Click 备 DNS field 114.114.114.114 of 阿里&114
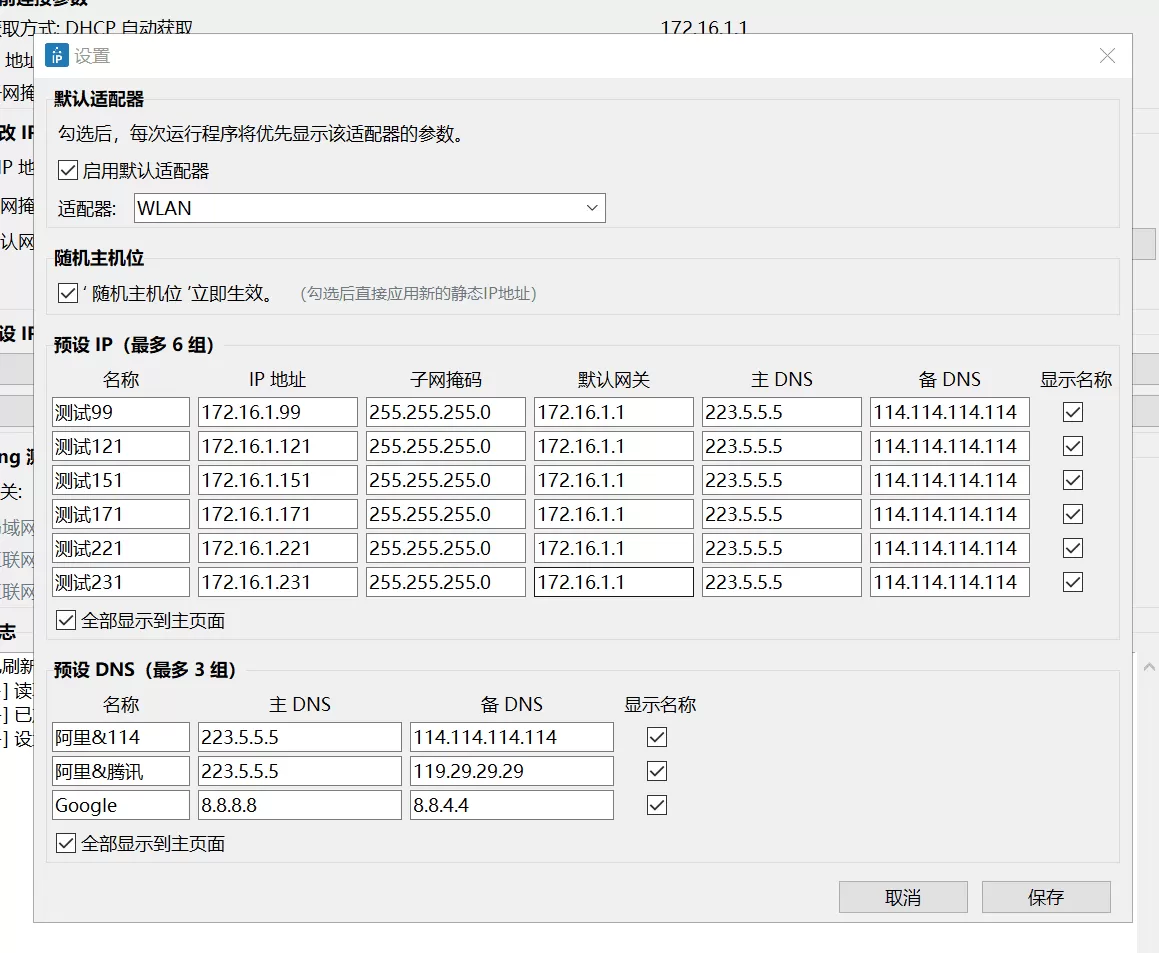This screenshot has width=1159, height=953. (511, 737)
